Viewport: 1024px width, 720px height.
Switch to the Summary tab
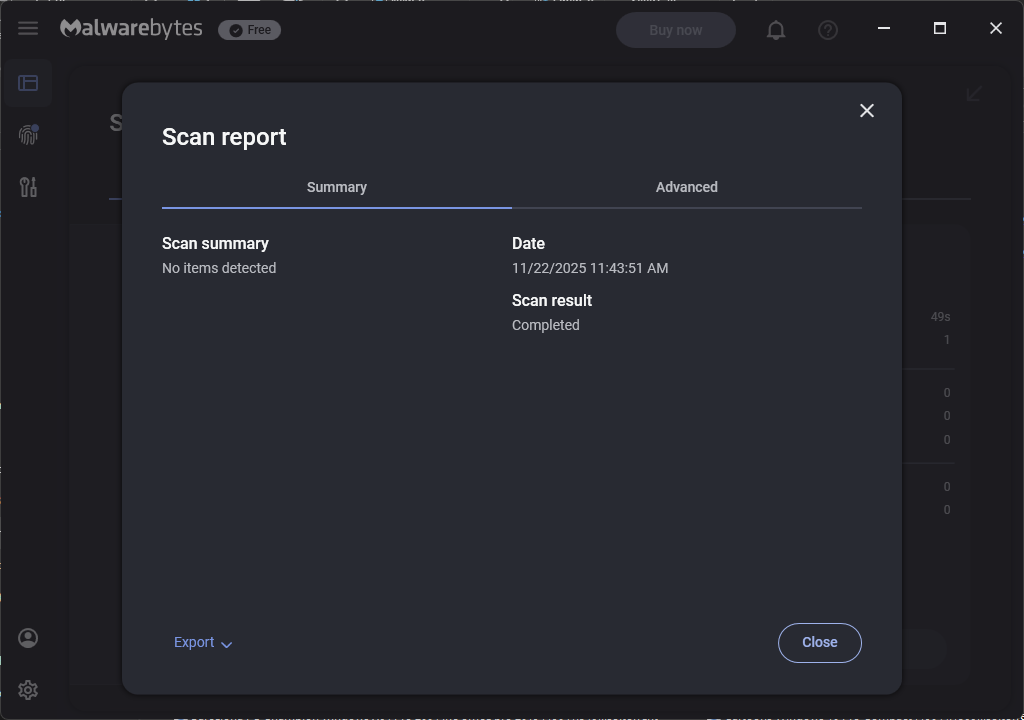[337, 188]
